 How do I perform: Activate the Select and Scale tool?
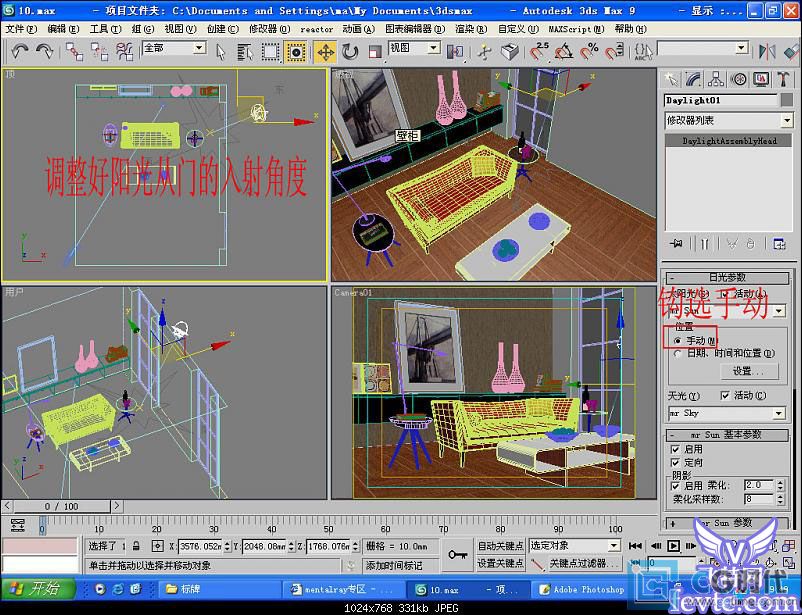(x=375, y=52)
